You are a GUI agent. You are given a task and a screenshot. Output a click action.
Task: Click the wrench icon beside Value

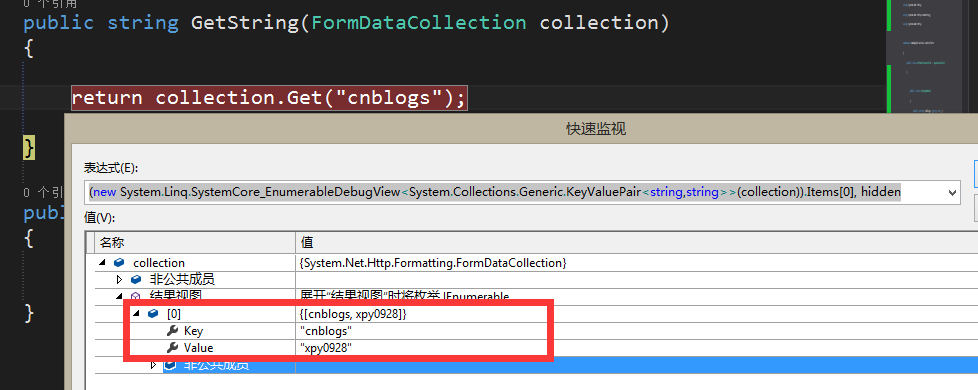[x=173, y=348]
